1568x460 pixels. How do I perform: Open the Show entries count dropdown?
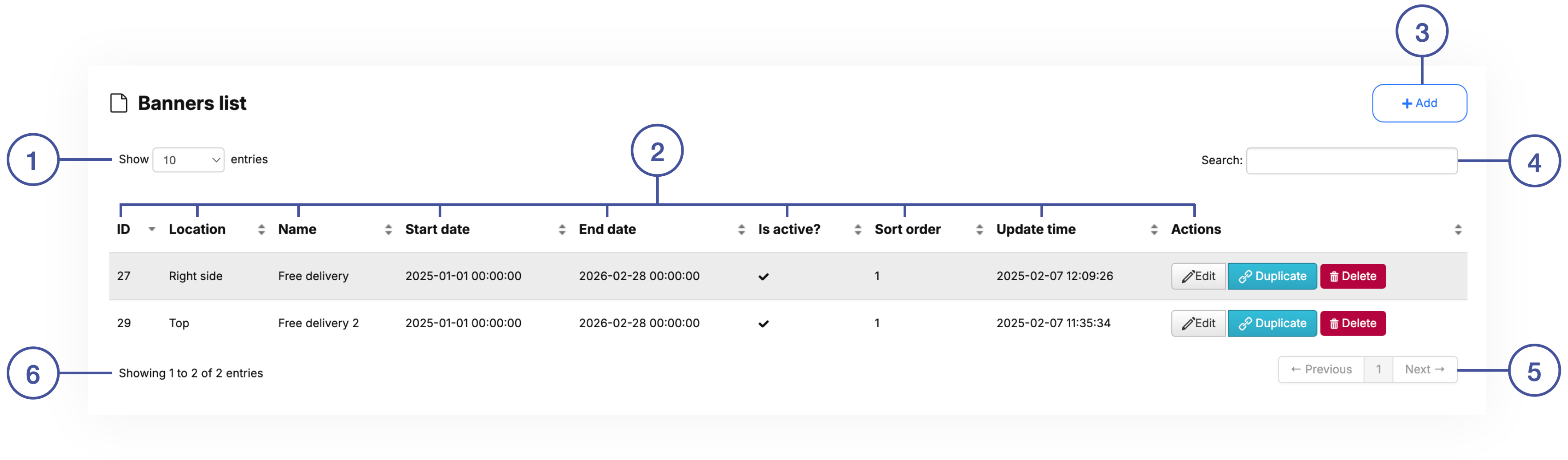(188, 160)
